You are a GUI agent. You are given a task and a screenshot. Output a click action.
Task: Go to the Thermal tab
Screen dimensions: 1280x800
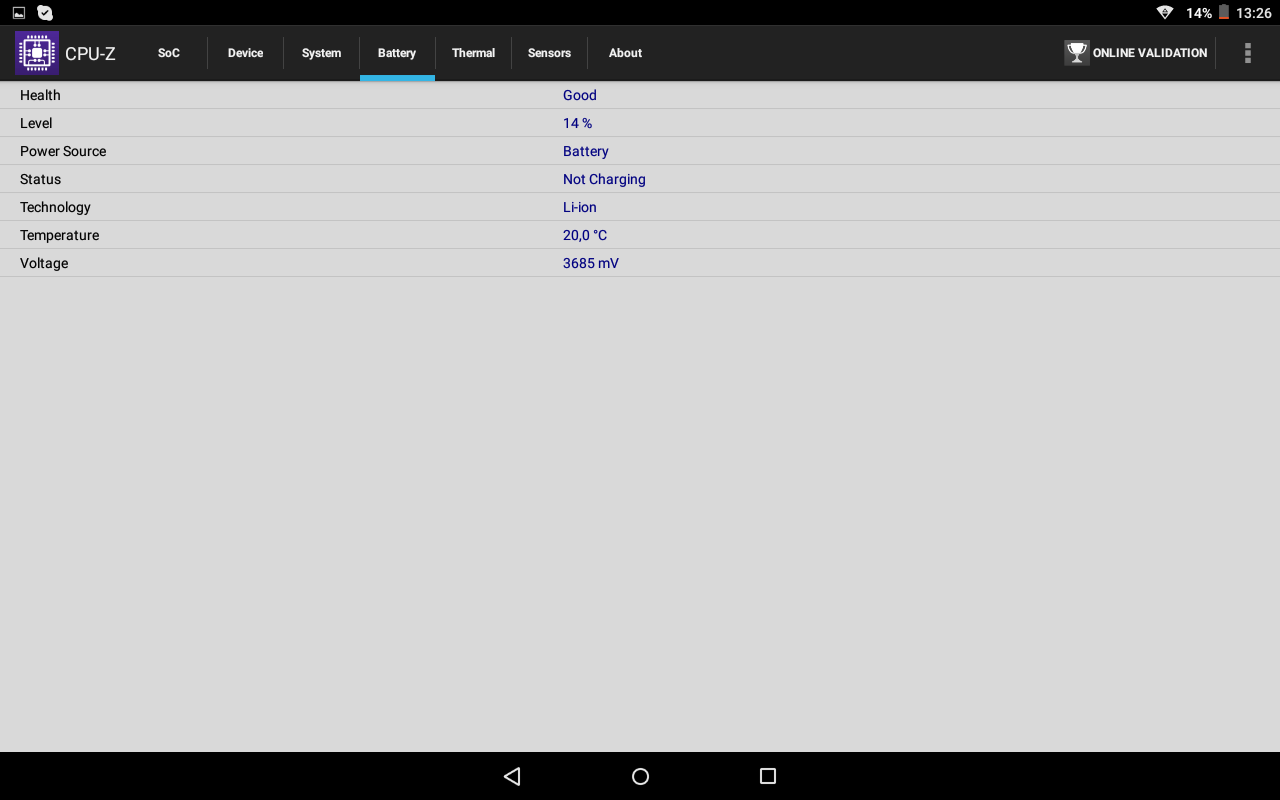(x=473, y=53)
